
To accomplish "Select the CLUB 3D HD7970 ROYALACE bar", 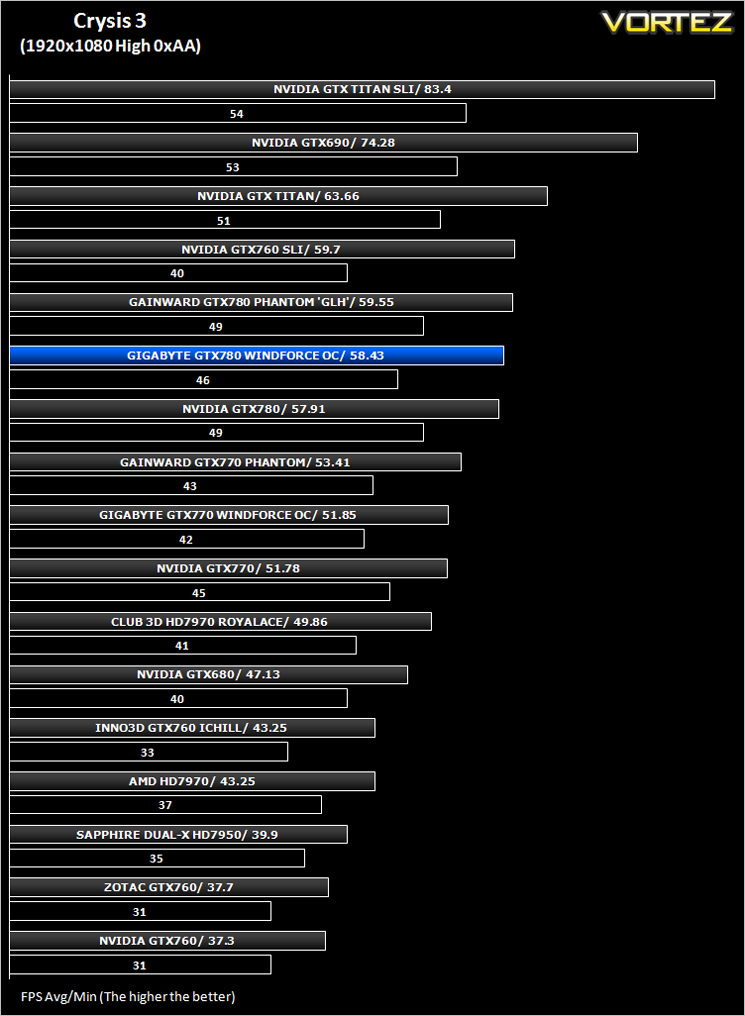I will click(x=220, y=621).
